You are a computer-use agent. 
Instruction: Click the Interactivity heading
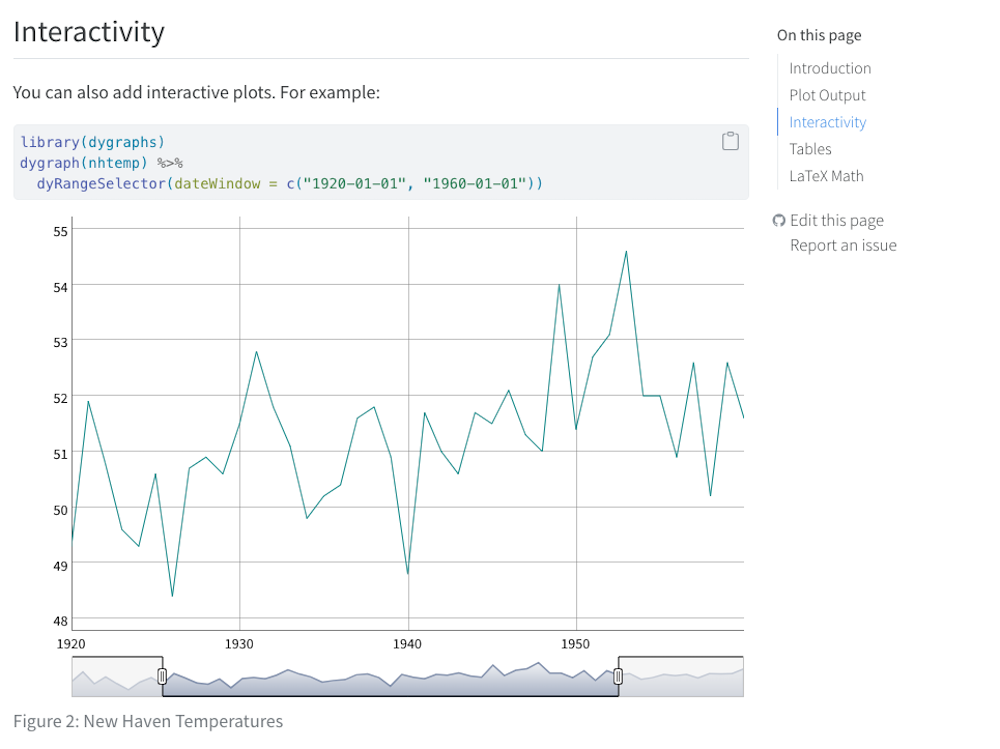[89, 32]
